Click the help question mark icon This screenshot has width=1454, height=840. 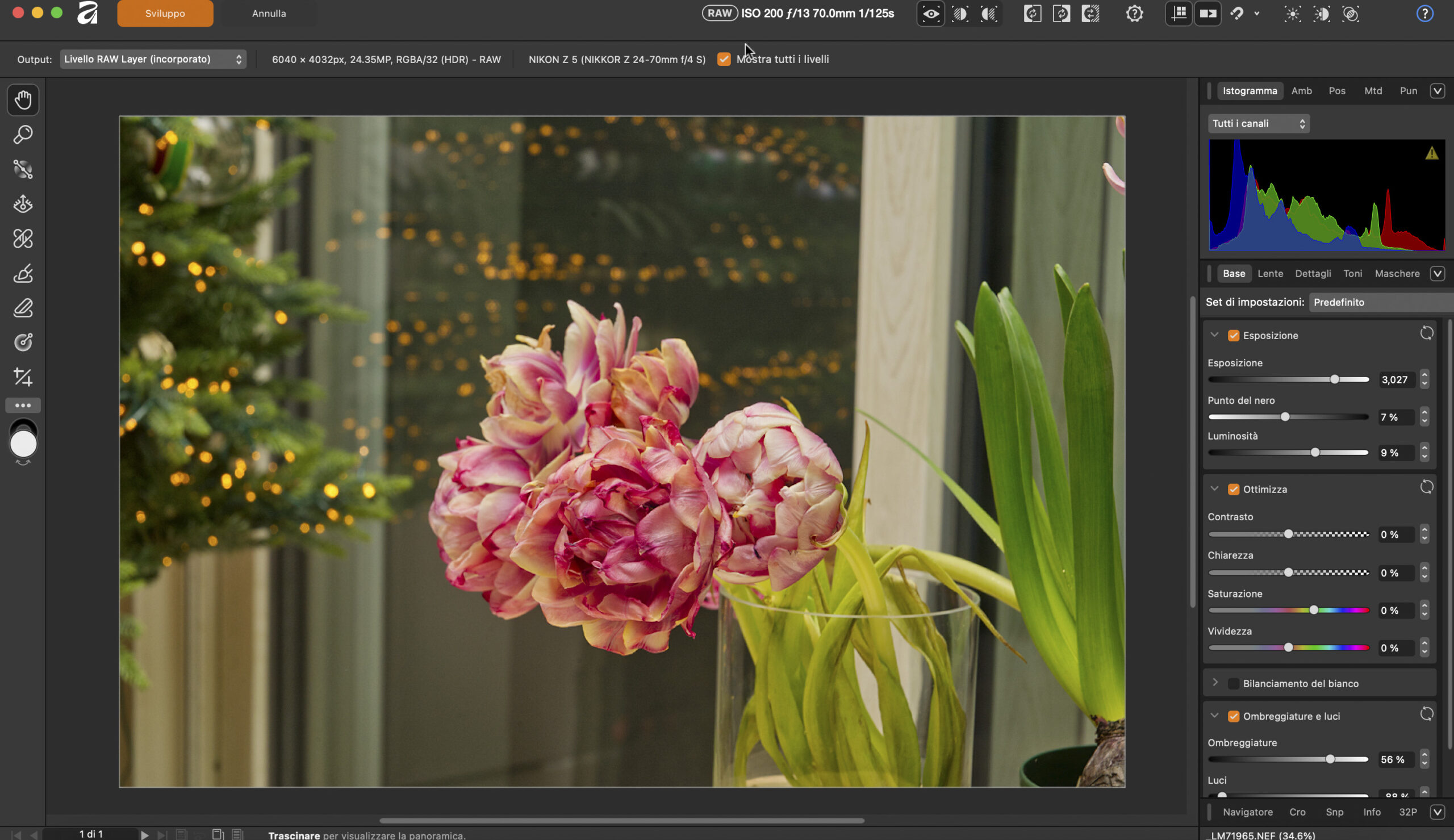pos(1424,13)
